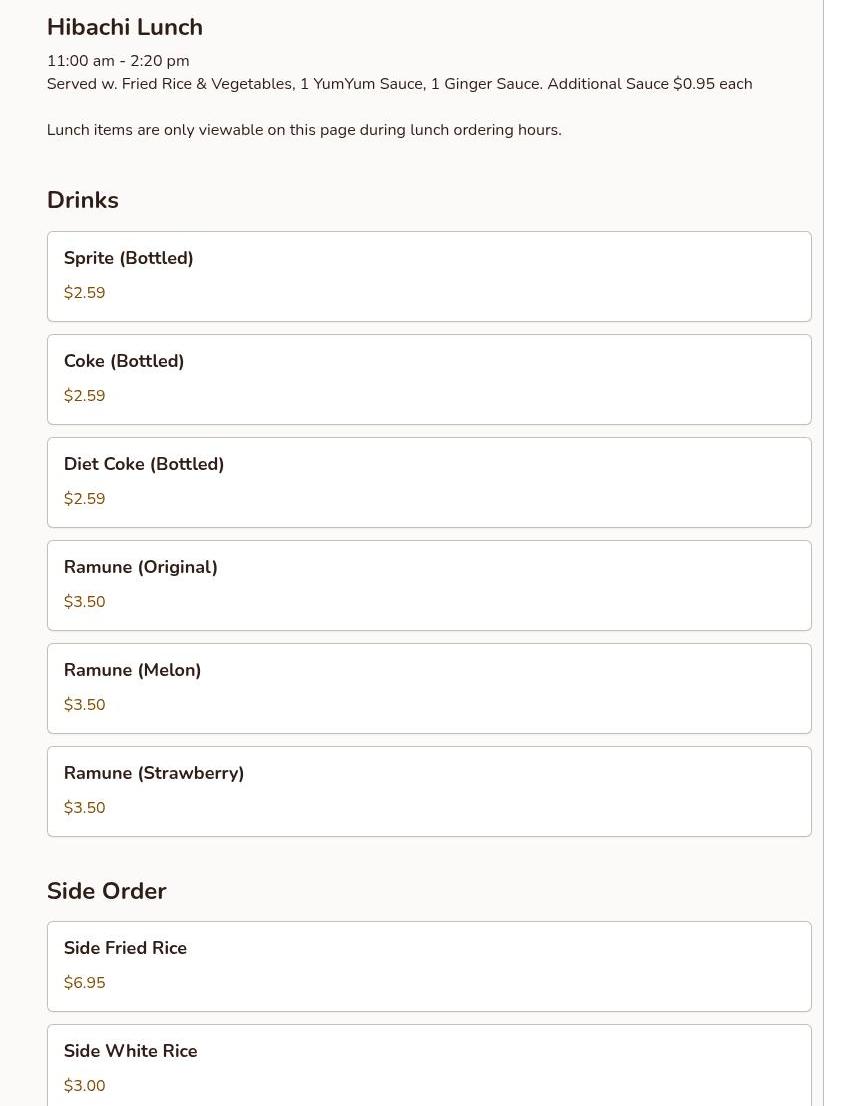Click the Hibachi Lunch section heading
Screen dimensions: 844x1106
click(125, 27)
